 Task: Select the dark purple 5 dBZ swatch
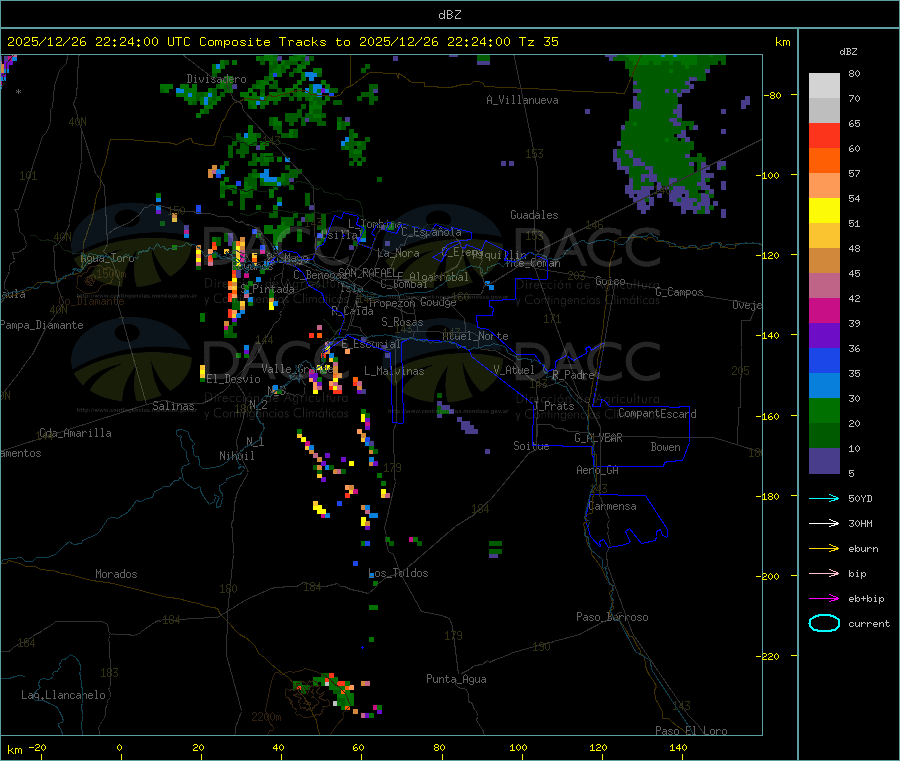tap(824, 461)
